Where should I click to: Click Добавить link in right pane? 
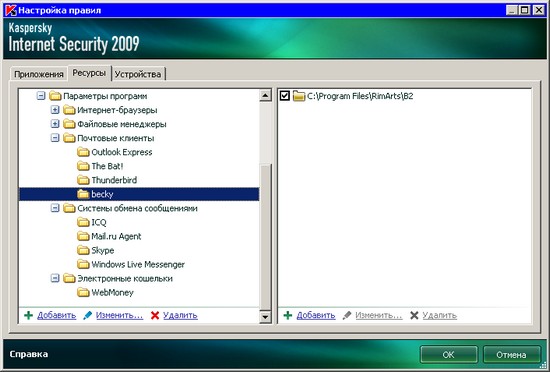click(316, 315)
